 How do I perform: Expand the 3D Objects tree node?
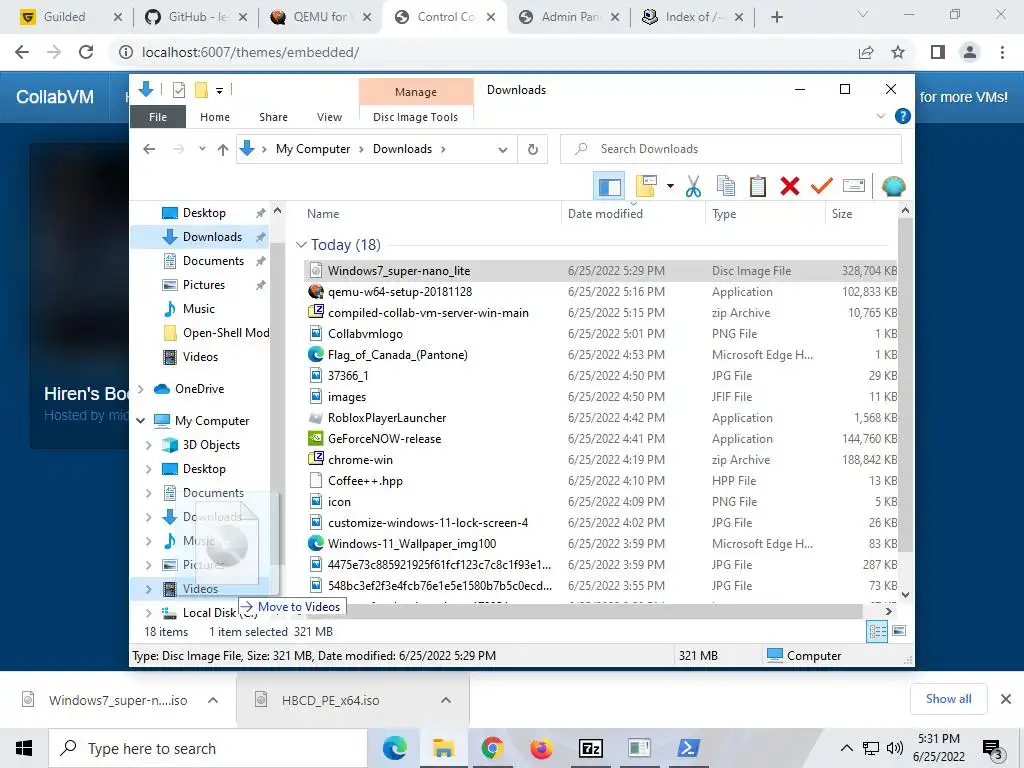tap(148, 445)
